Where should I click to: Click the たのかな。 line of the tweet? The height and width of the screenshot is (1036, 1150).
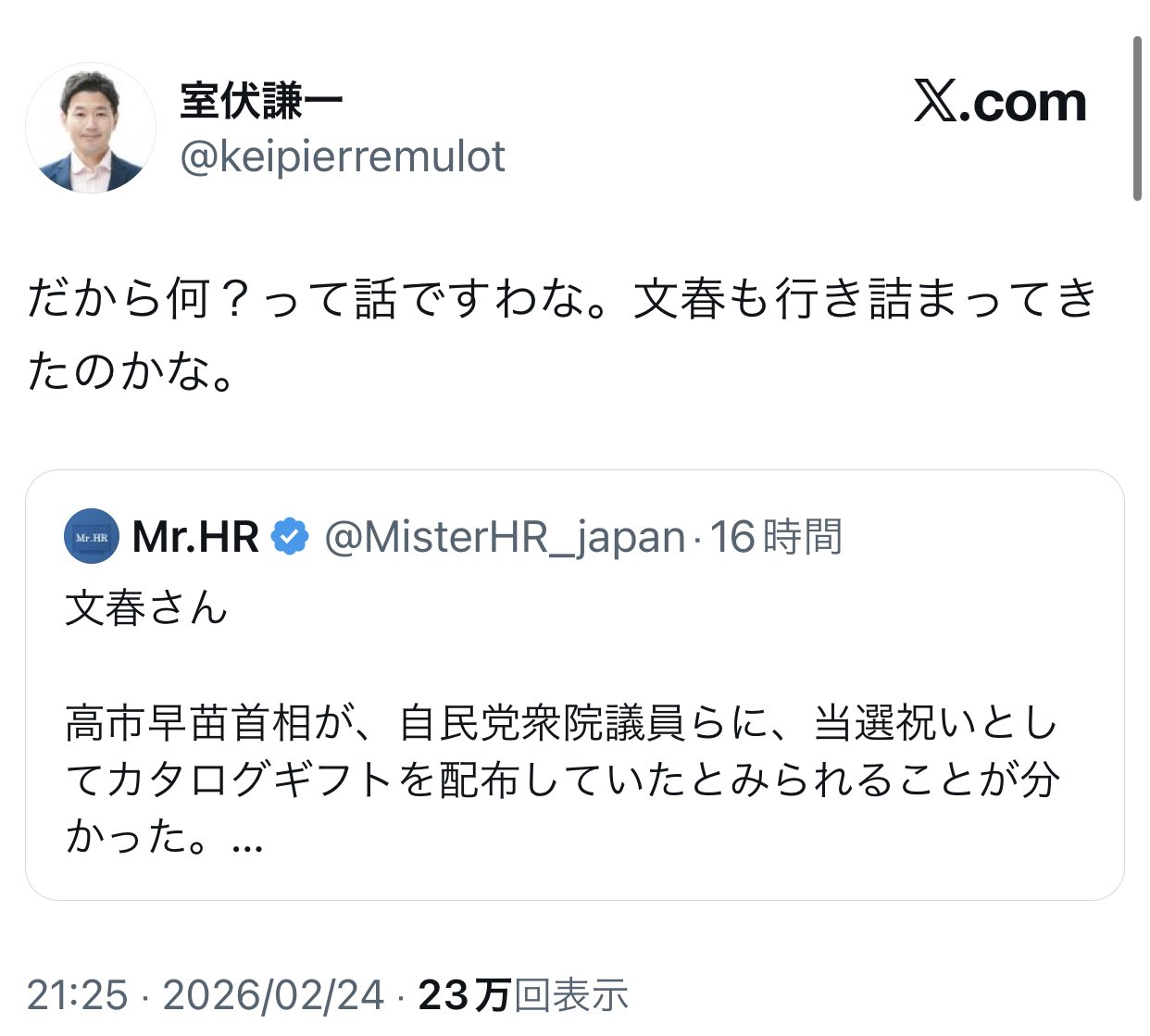131,371
